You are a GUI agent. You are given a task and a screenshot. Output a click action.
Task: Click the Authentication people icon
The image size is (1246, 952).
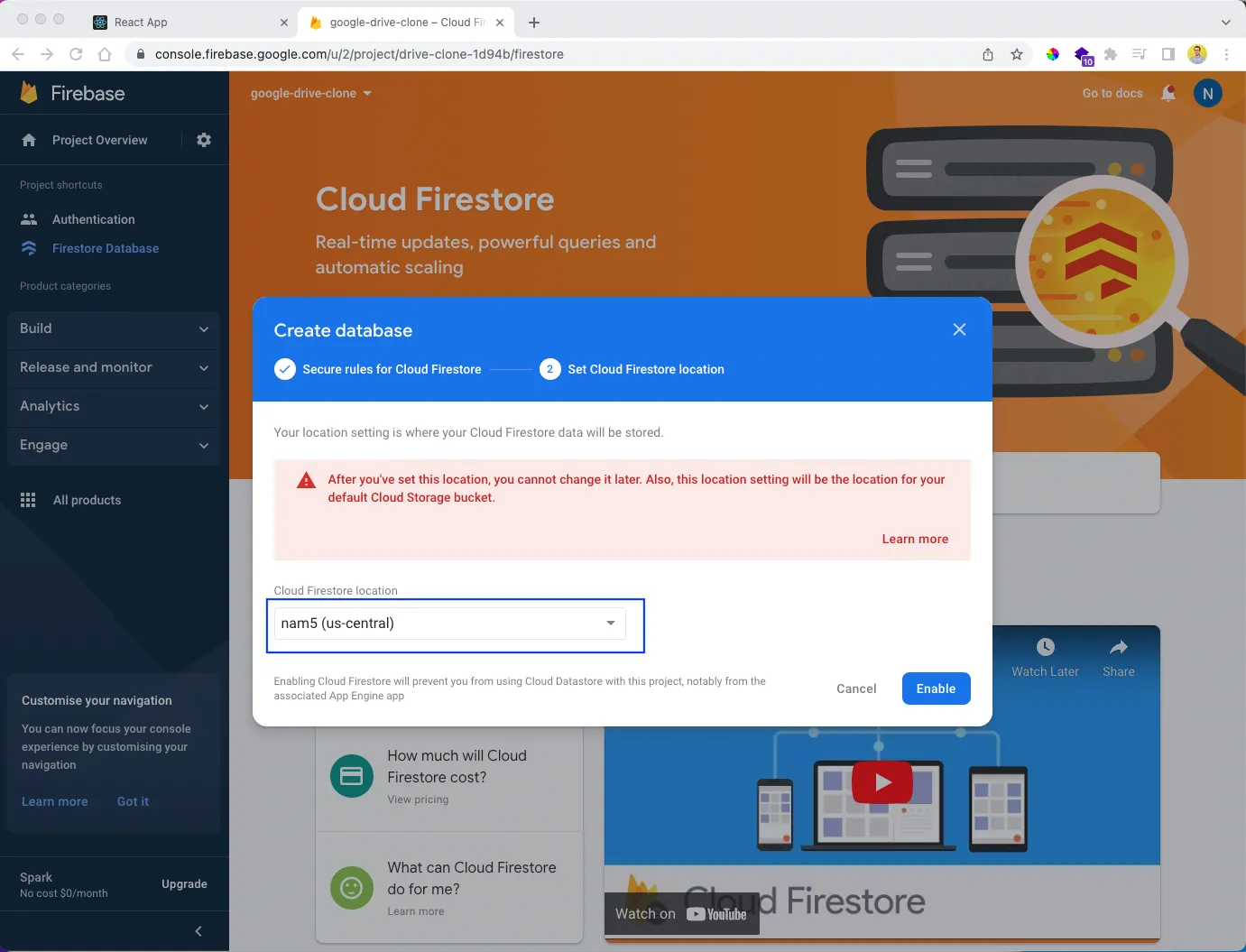click(29, 219)
